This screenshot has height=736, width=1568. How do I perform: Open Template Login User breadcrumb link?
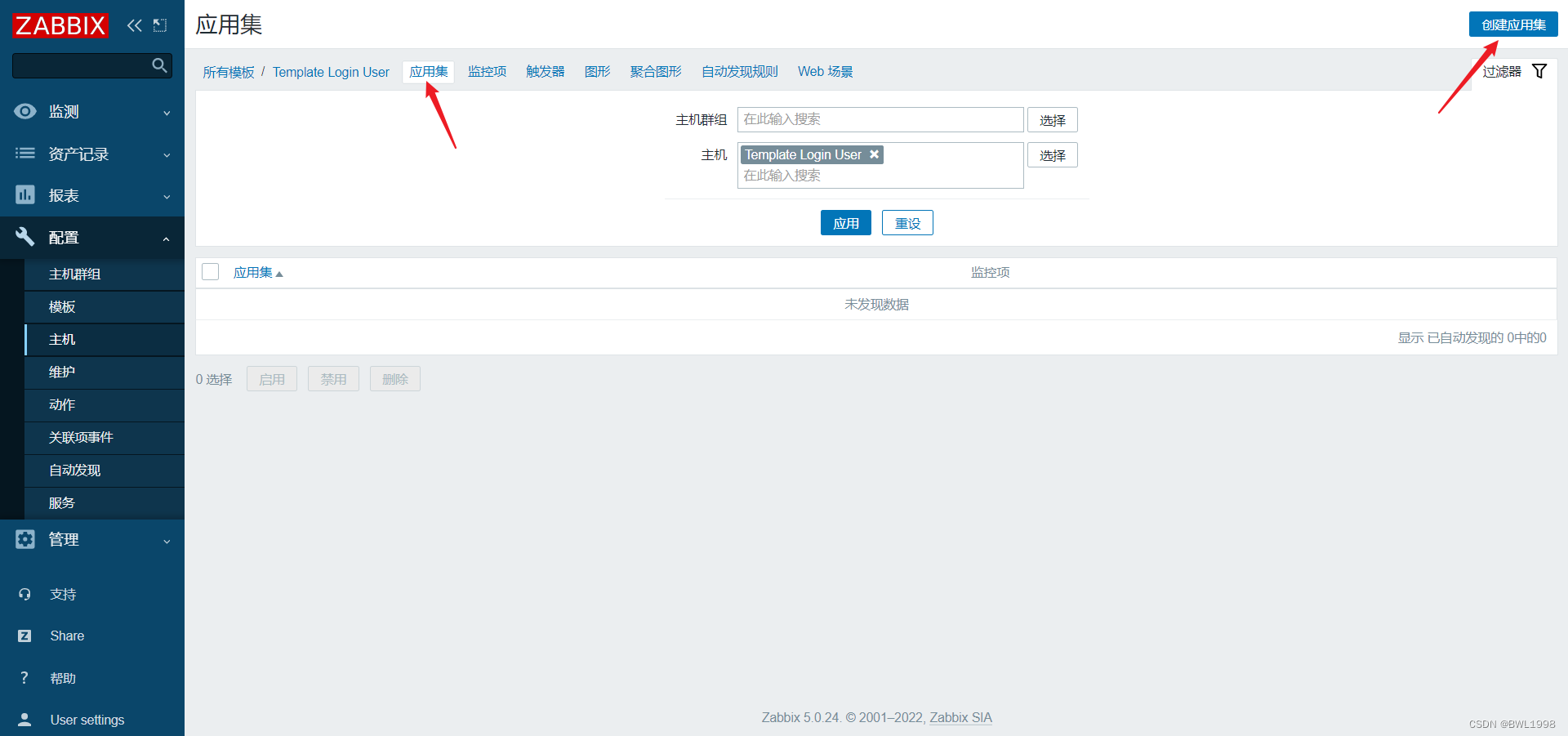(331, 73)
